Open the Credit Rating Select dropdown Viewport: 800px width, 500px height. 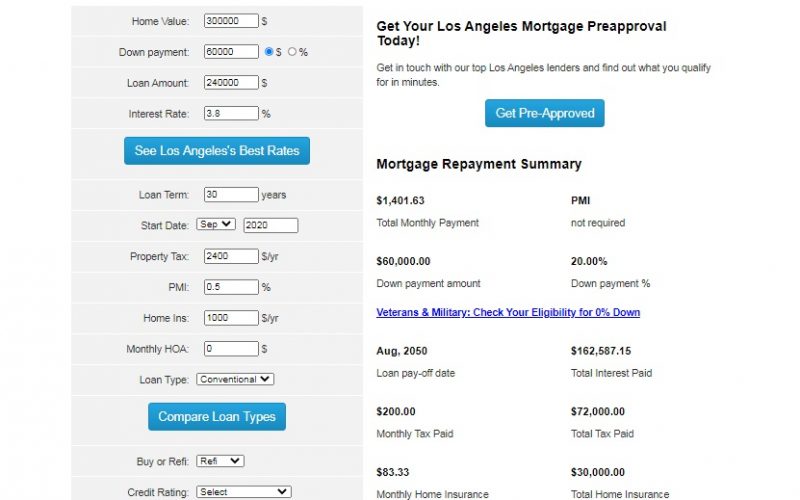tap(244, 492)
